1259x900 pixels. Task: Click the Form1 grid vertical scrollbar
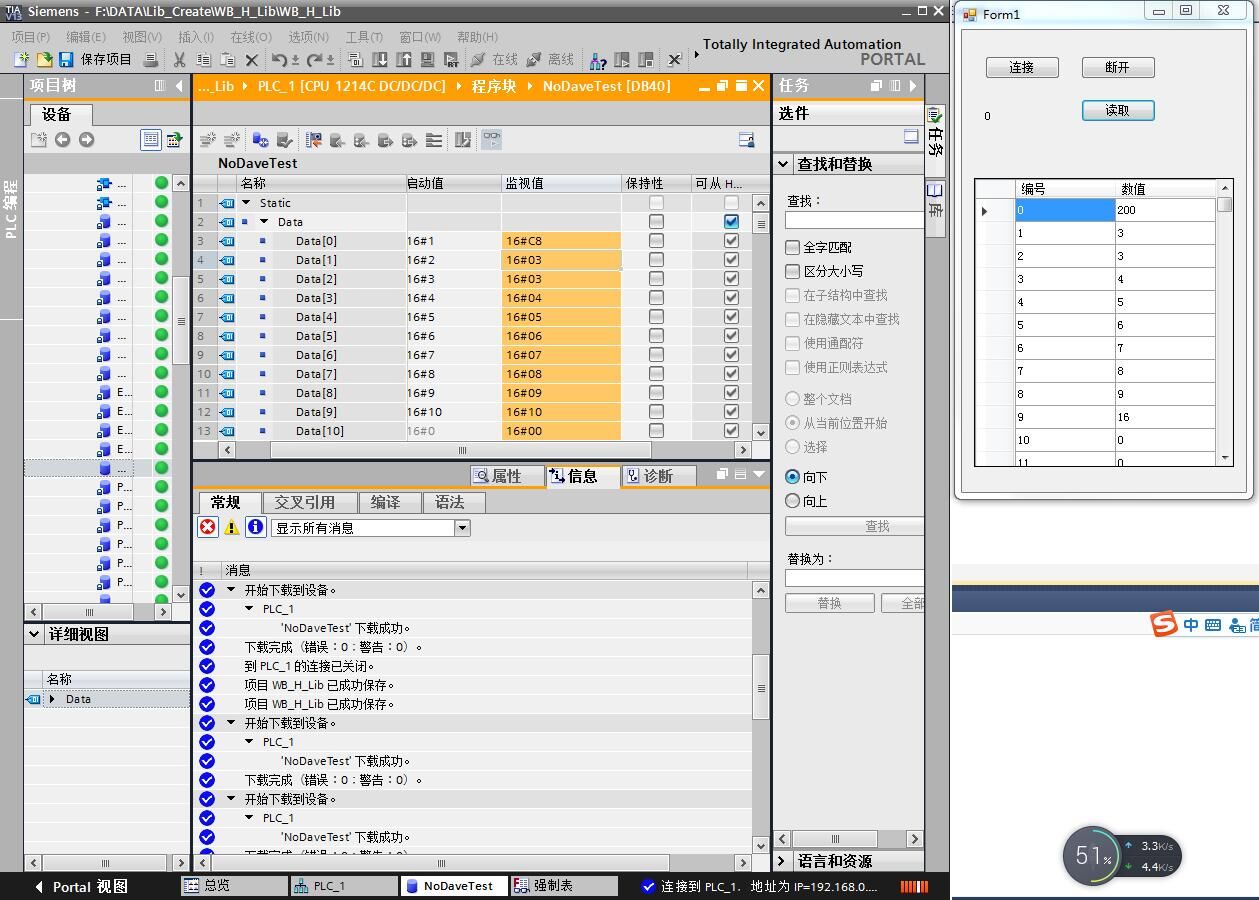(1225, 323)
